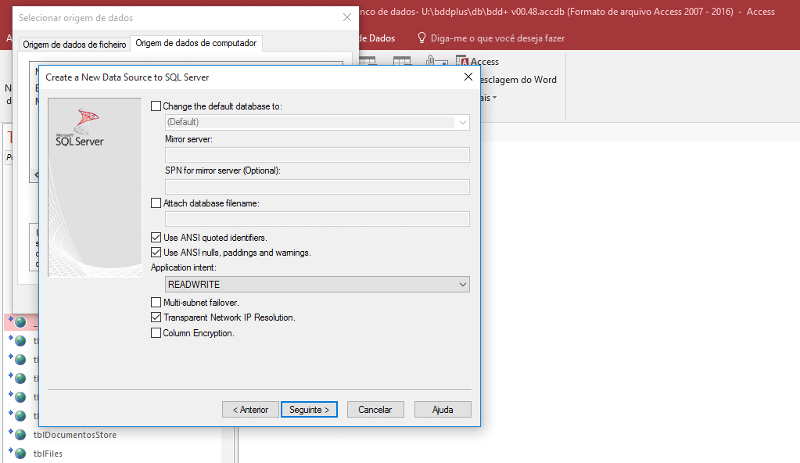Click the SQL Server logo image
The image size is (800, 463).
click(x=81, y=128)
